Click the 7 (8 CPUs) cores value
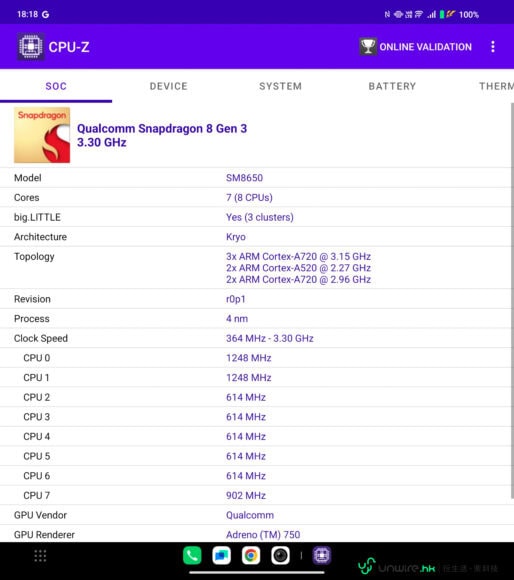The width and height of the screenshot is (514, 580). click(x=249, y=198)
